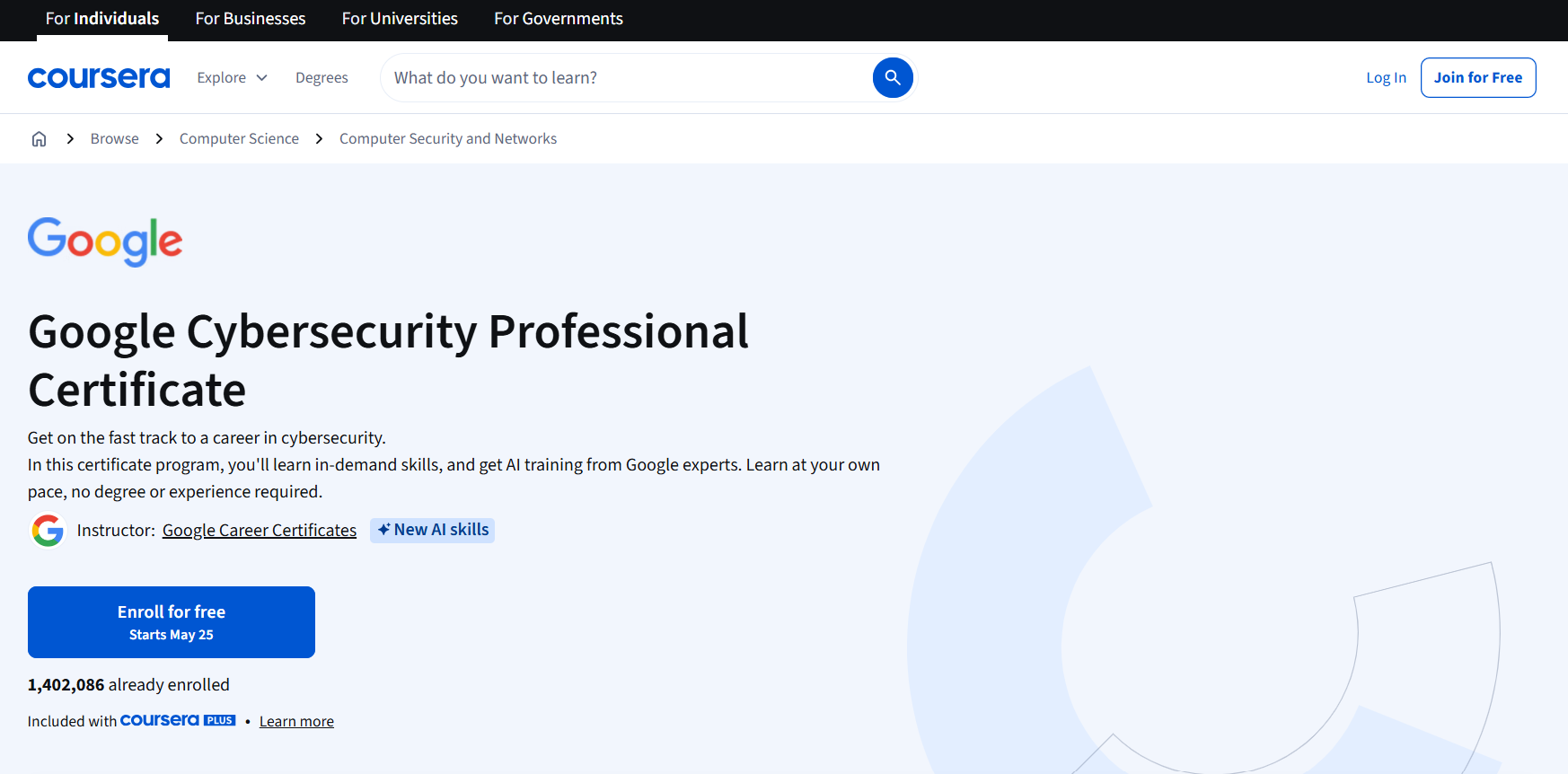This screenshot has height=774, width=1568.
Task: Click the blue search magnifier button
Action: (893, 78)
